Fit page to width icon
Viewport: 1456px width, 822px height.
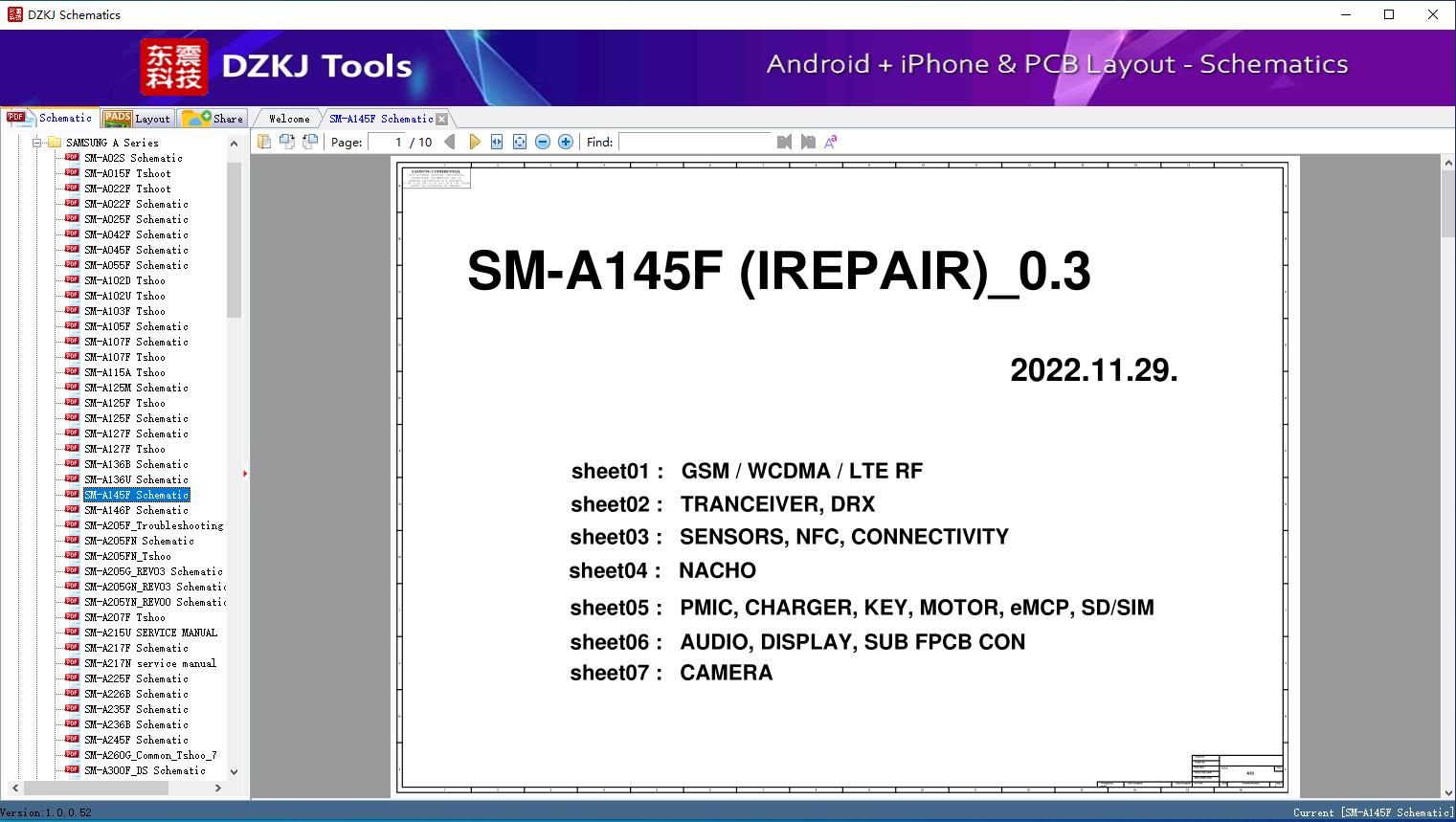[x=497, y=142]
